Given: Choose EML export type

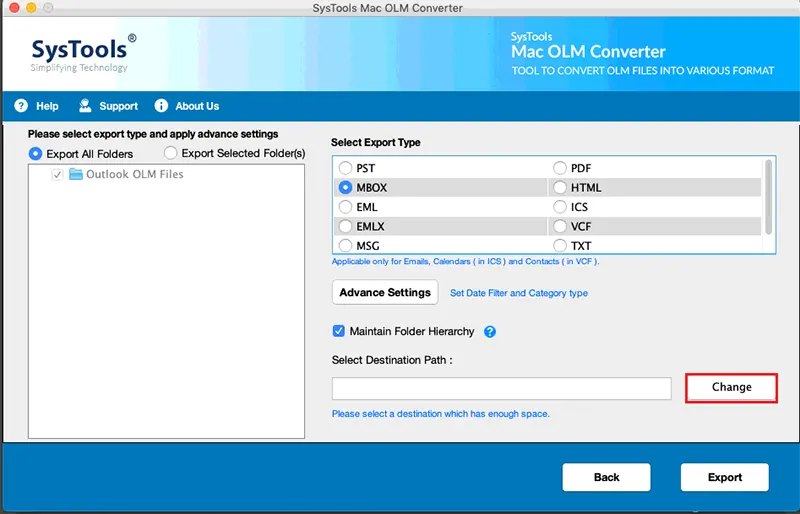Looking at the screenshot, I should click(345, 207).
